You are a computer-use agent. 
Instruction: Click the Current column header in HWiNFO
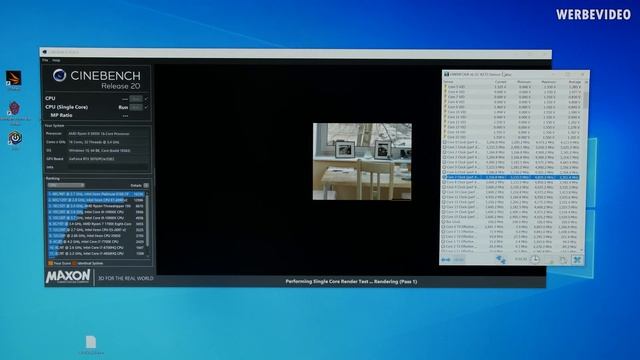(x=500, y=82)
